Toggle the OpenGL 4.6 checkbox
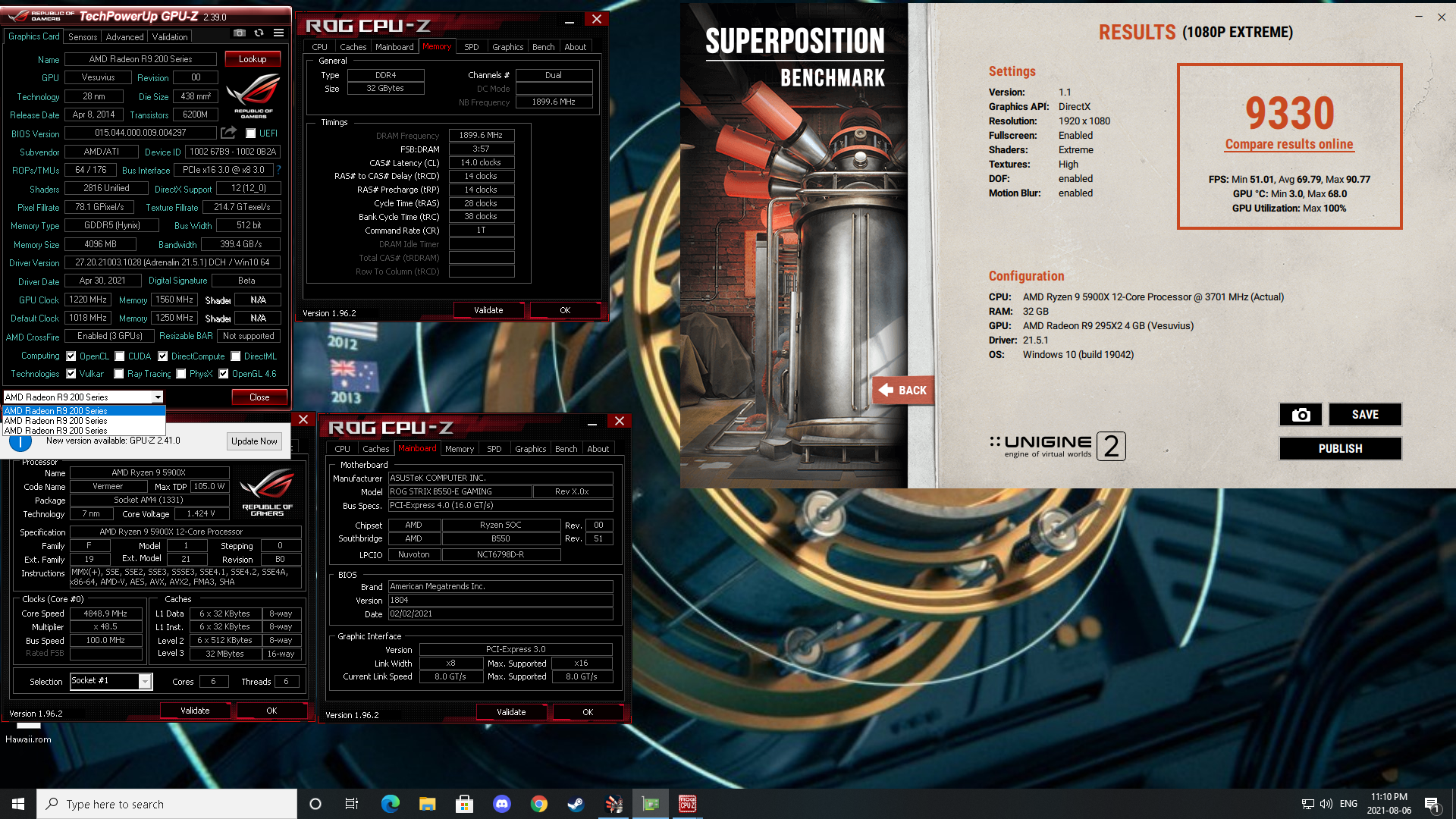This screenshot has height=819, width=1456. [x=224, y=374]
